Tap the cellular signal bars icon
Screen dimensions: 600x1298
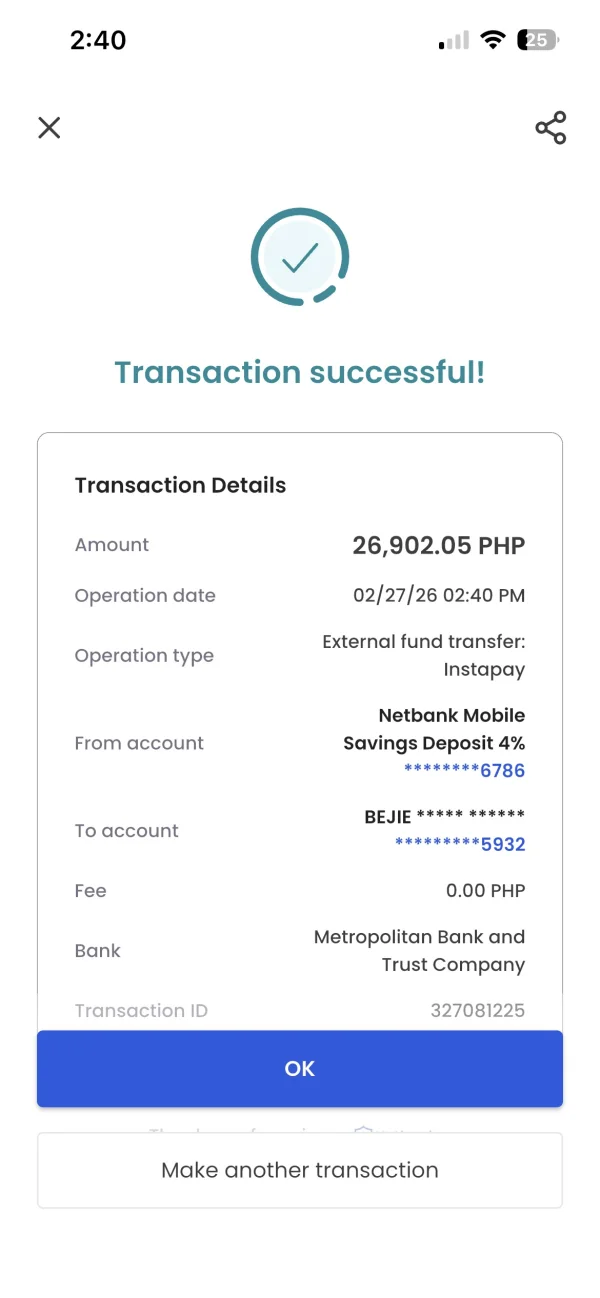coord(454,41)
